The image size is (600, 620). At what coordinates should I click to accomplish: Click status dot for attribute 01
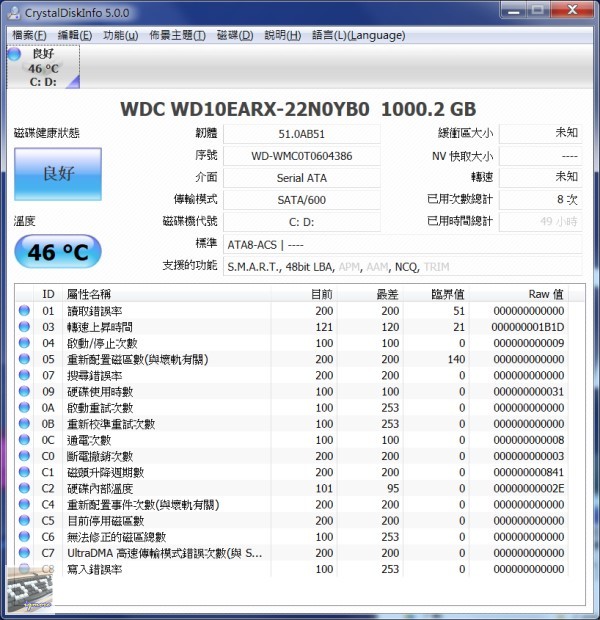(24, 310)
